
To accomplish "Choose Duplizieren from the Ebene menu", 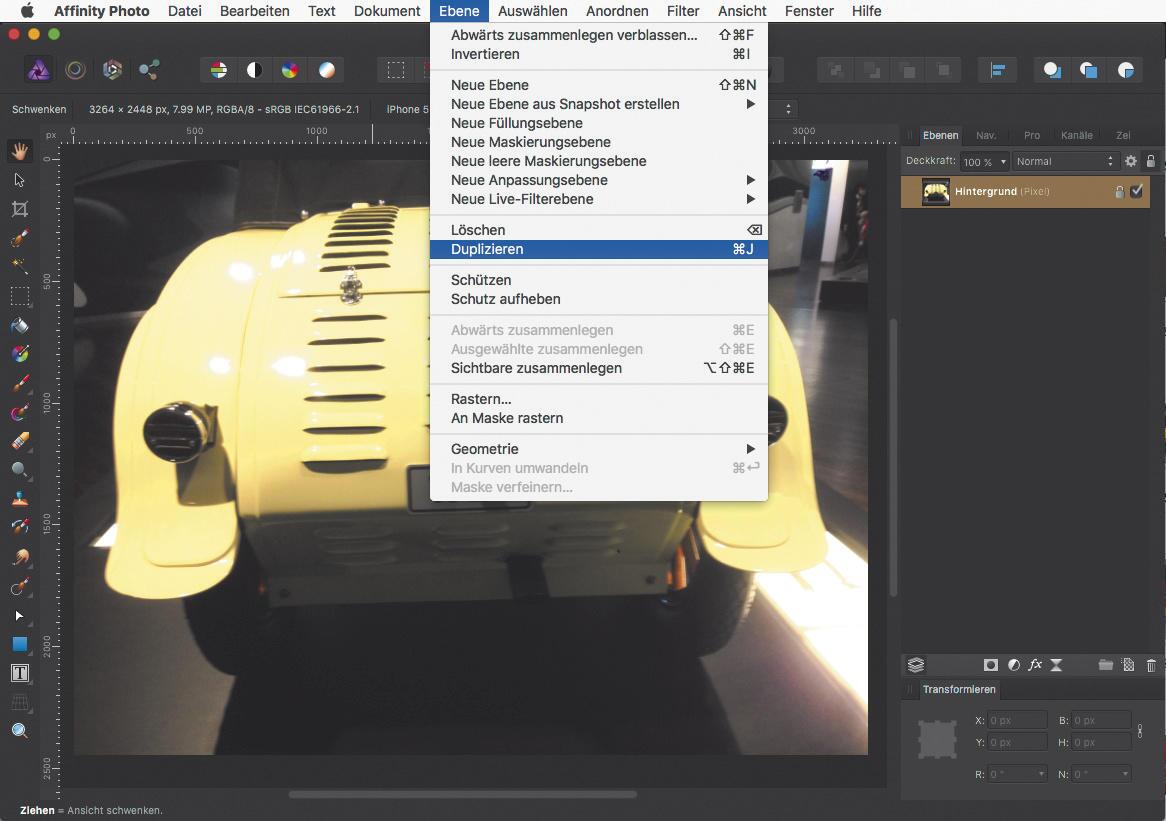I will click(x=487, y=249).
